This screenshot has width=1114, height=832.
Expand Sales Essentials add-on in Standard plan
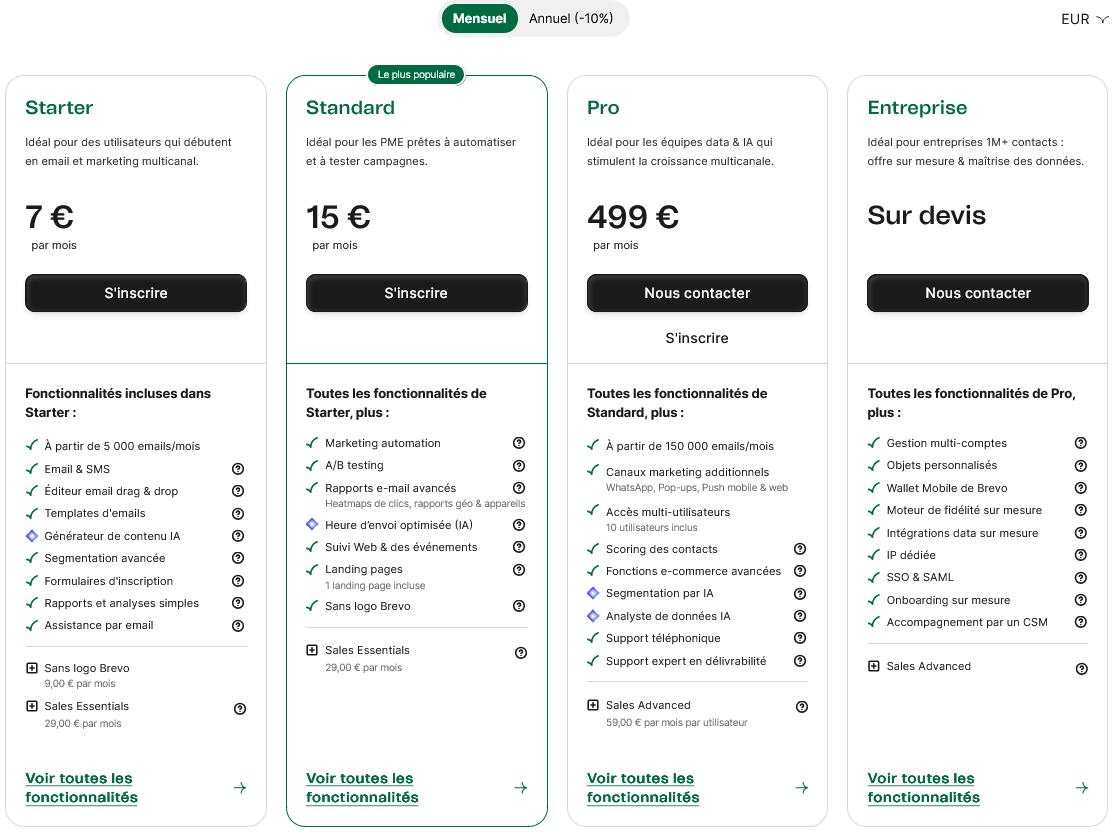coord(313,650)
